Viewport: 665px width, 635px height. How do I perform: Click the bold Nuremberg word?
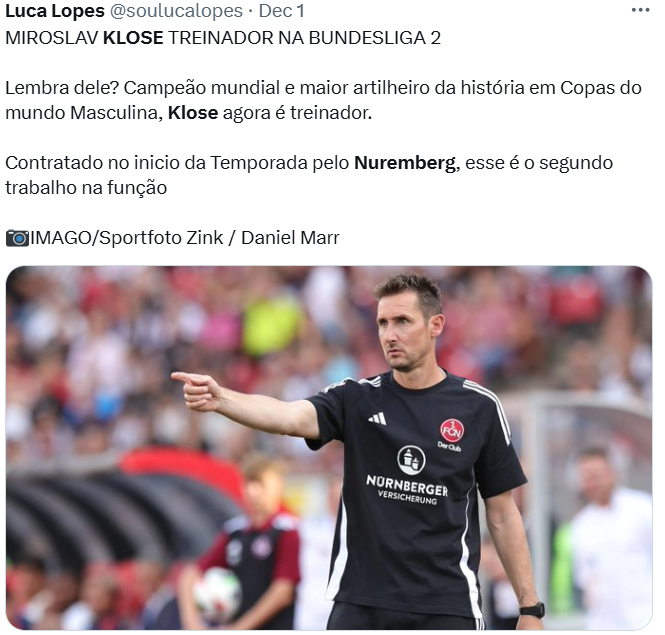(x=405, y=163)
